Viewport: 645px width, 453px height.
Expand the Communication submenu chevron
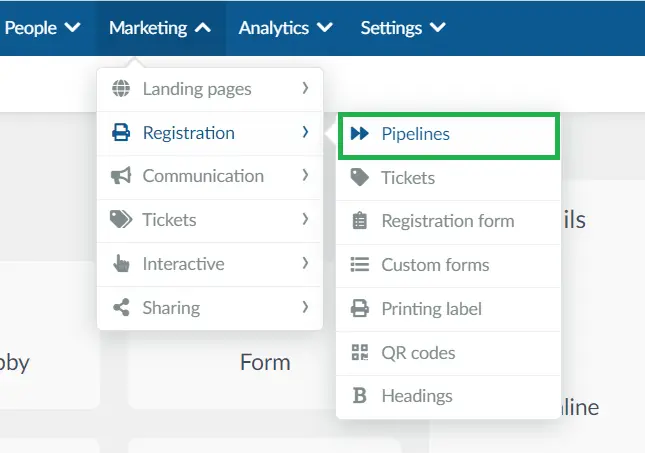(305, 175)
